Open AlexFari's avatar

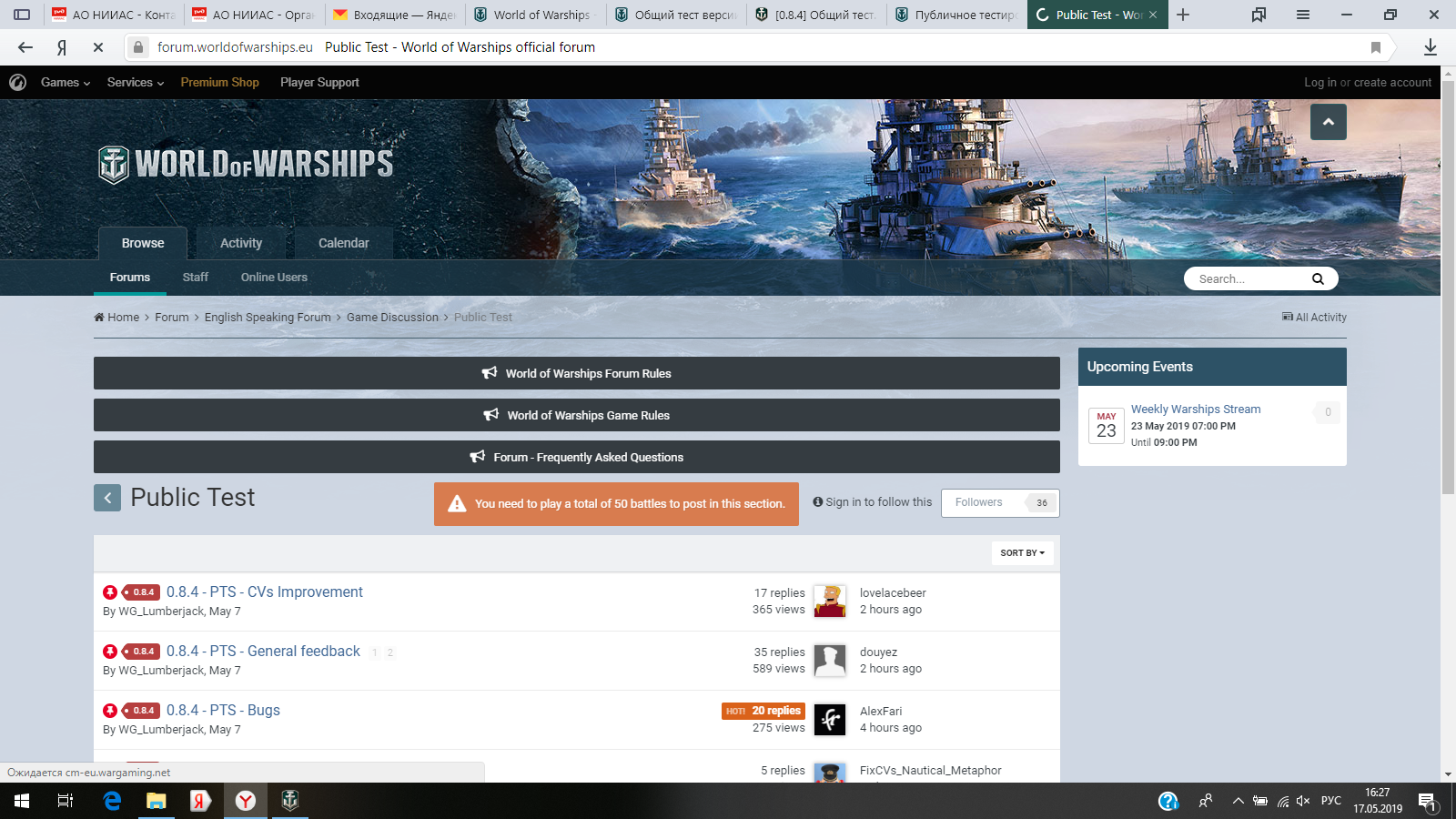click(x=830, y=719)
